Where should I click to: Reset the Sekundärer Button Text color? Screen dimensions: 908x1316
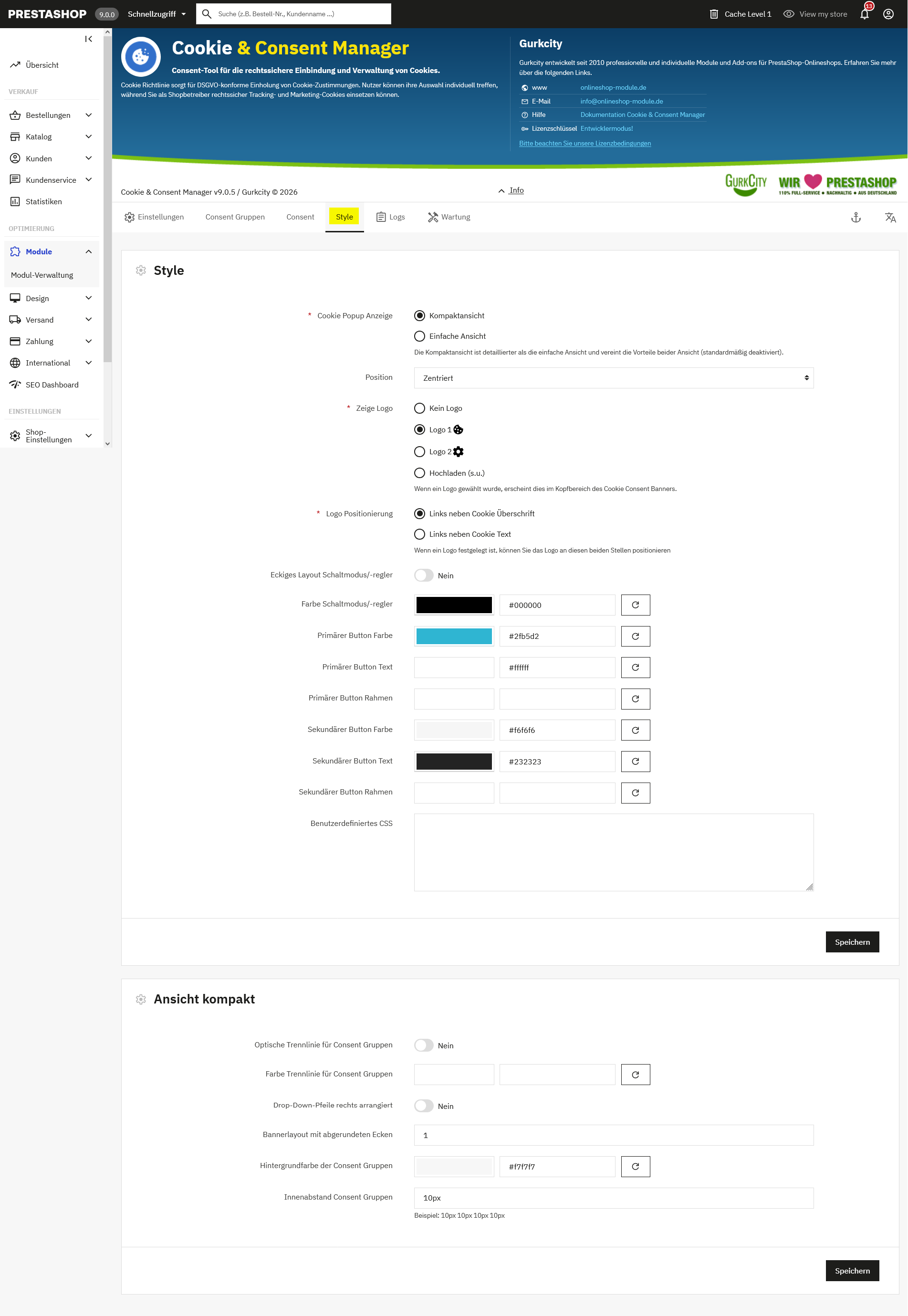pyautogui.click(x=635, y=761)
